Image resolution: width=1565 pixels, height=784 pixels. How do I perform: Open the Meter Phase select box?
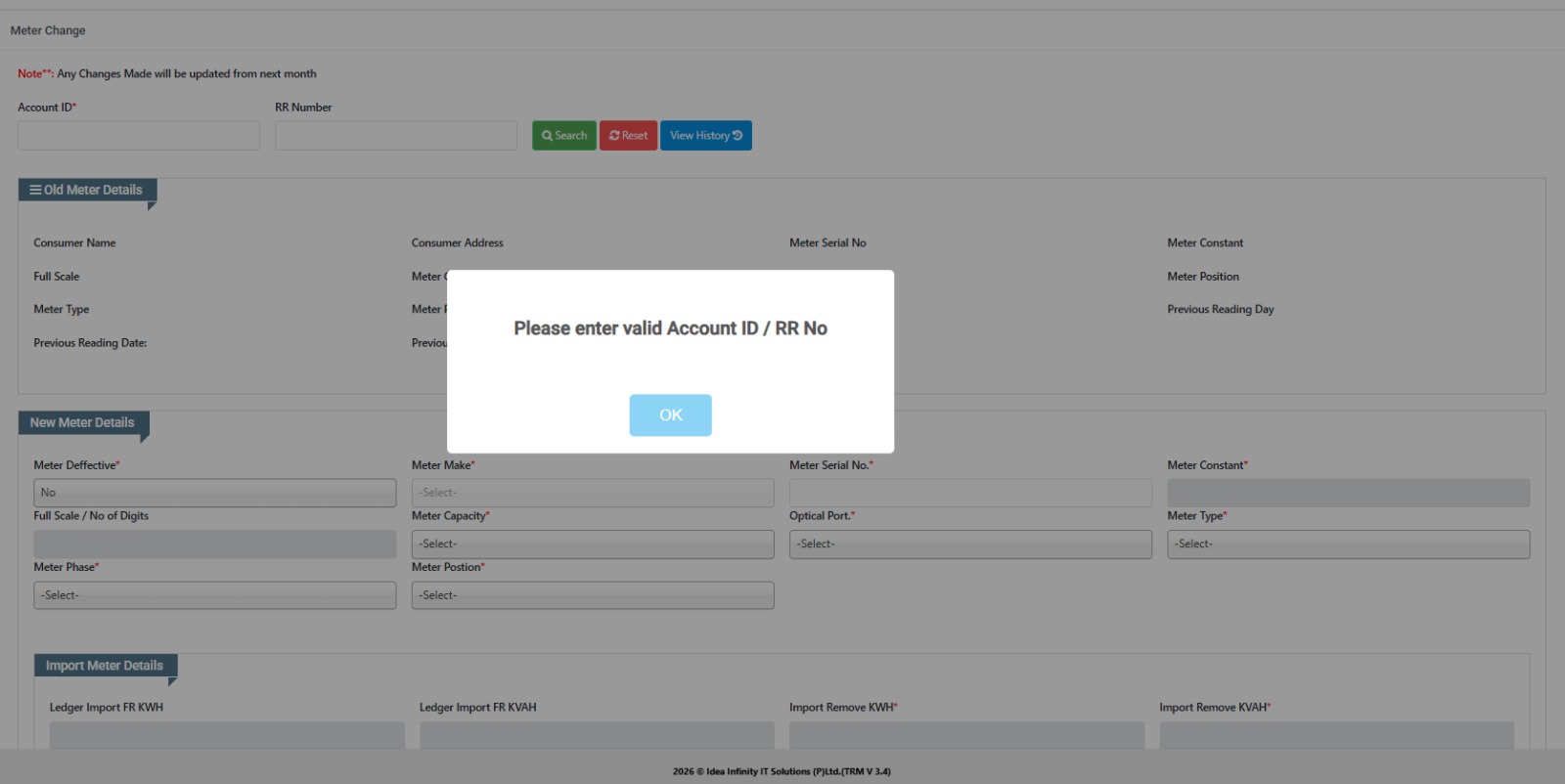pos(215,595)
